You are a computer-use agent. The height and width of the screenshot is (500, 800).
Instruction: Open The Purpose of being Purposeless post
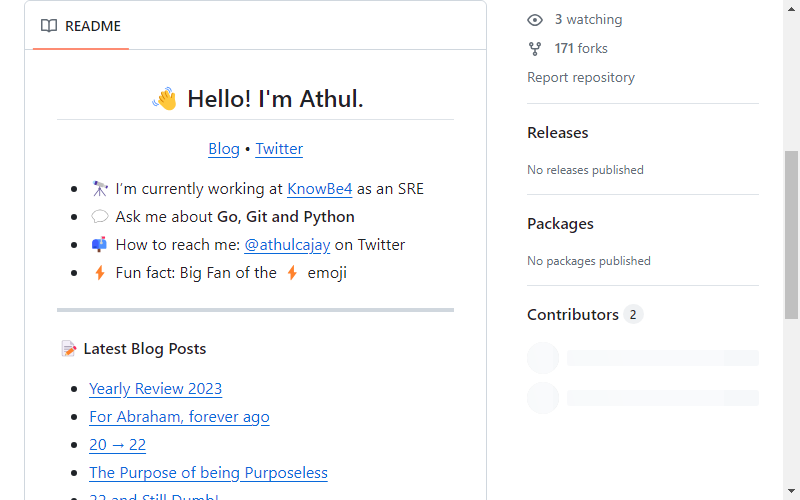[x=208, y=473]
